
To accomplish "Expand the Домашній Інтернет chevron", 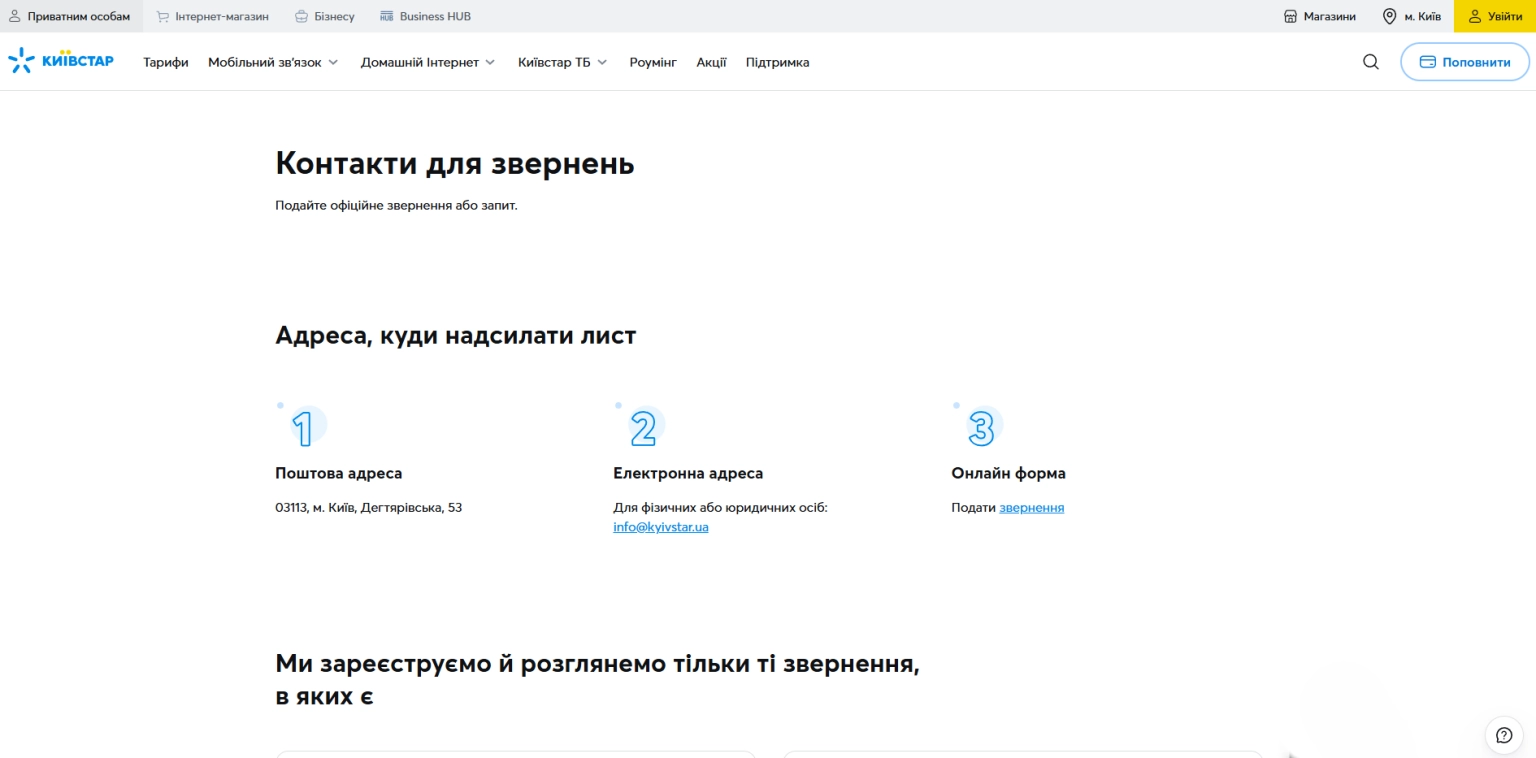I will coord(490,62).
